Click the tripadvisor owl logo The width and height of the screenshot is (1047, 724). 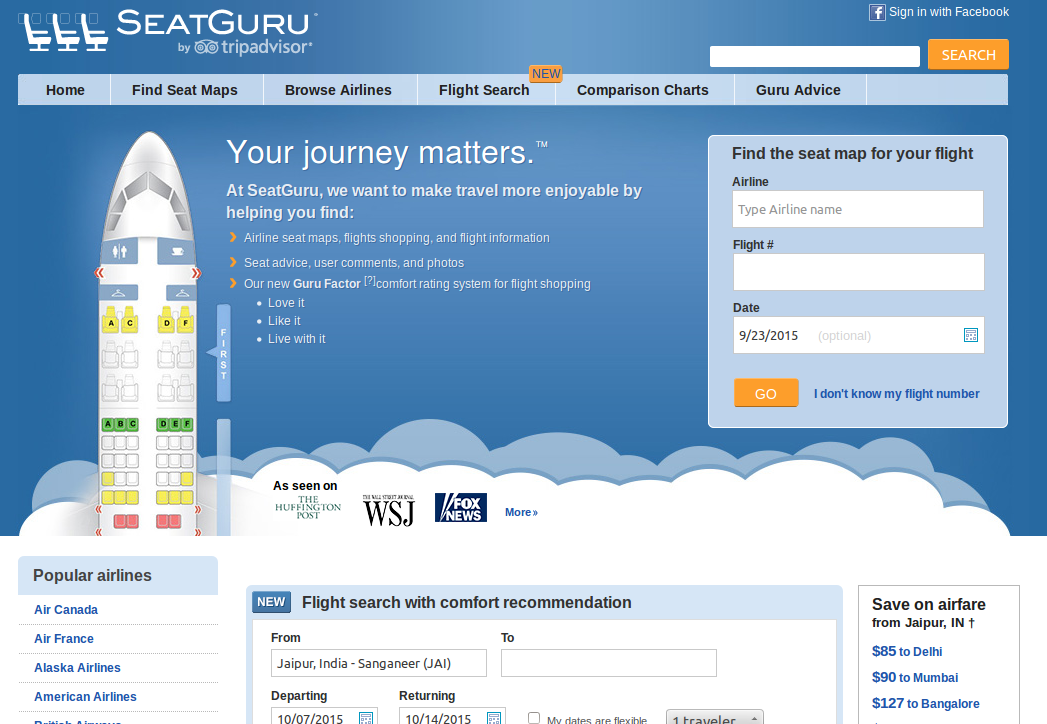(x=206, y=47)
